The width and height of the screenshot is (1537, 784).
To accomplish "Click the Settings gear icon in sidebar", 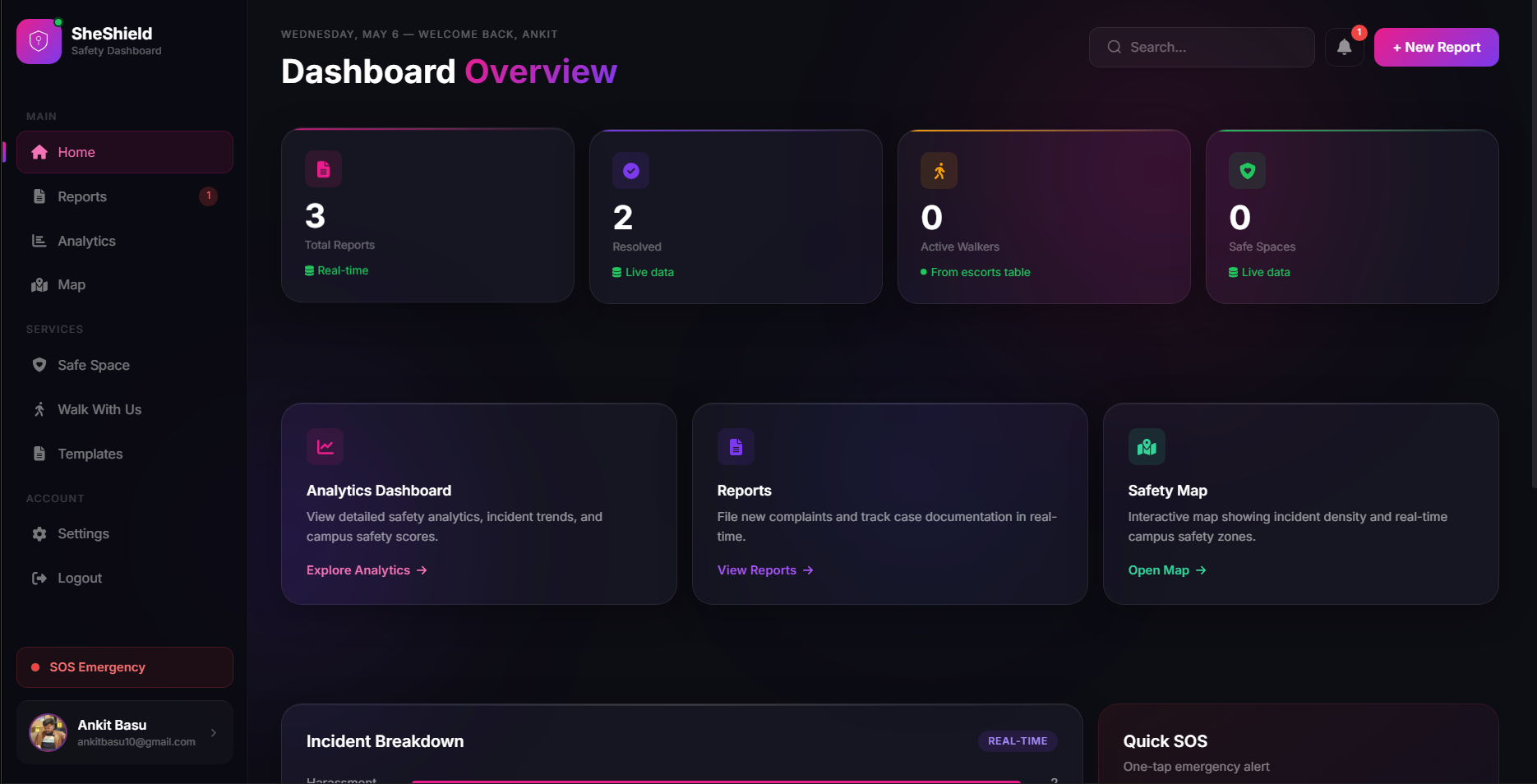I will pyautogui.click(x=39, y=533).
